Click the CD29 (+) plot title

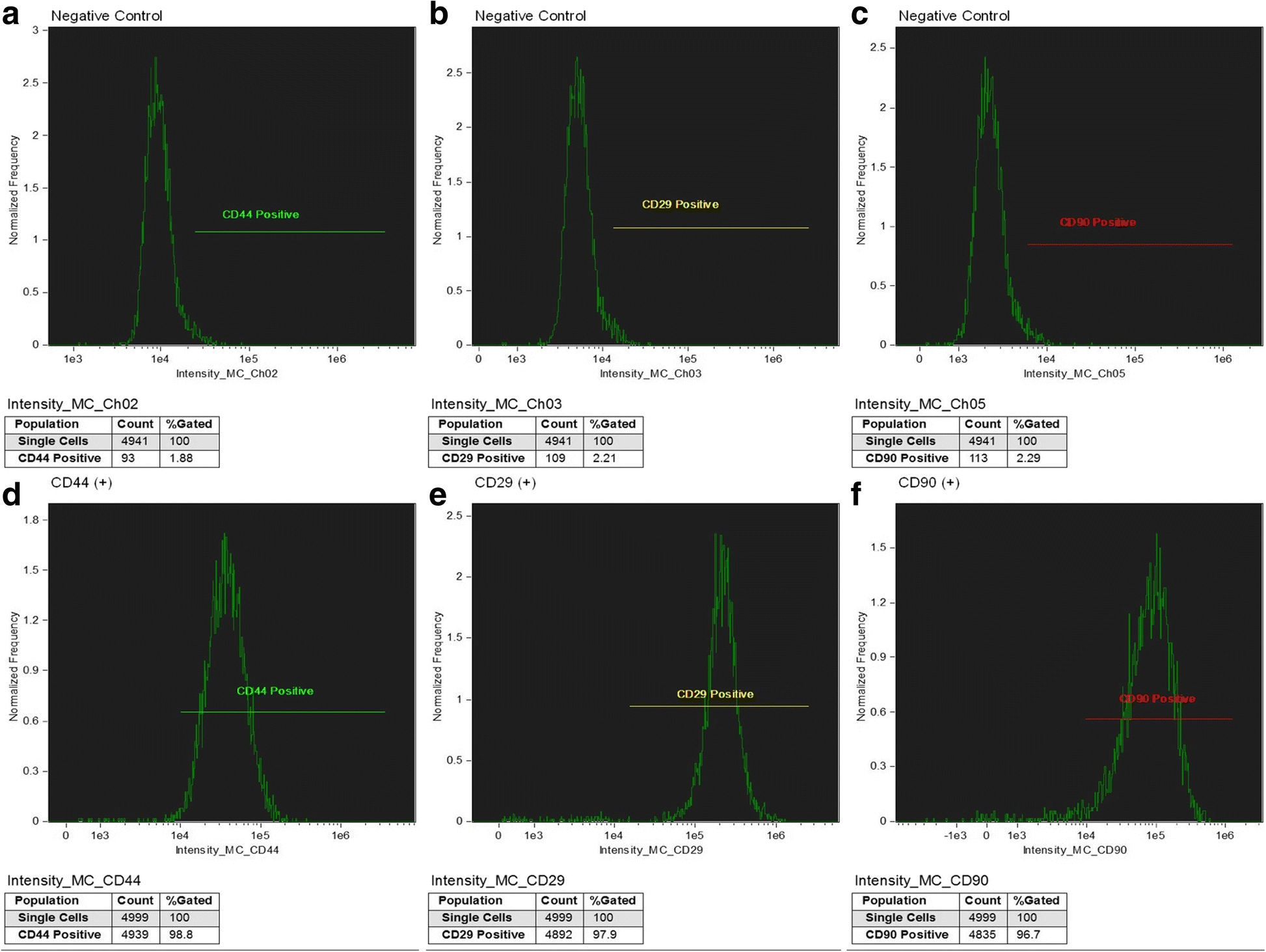[x=505, y=483]
